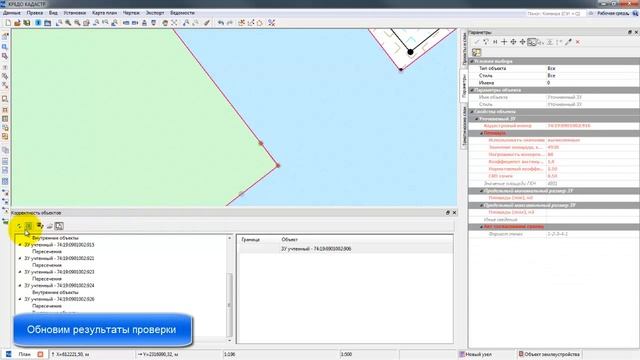Click the Кадастровый номер value field
The height and width of the screenshot is (360, 640).
click(x=593, y=126)
